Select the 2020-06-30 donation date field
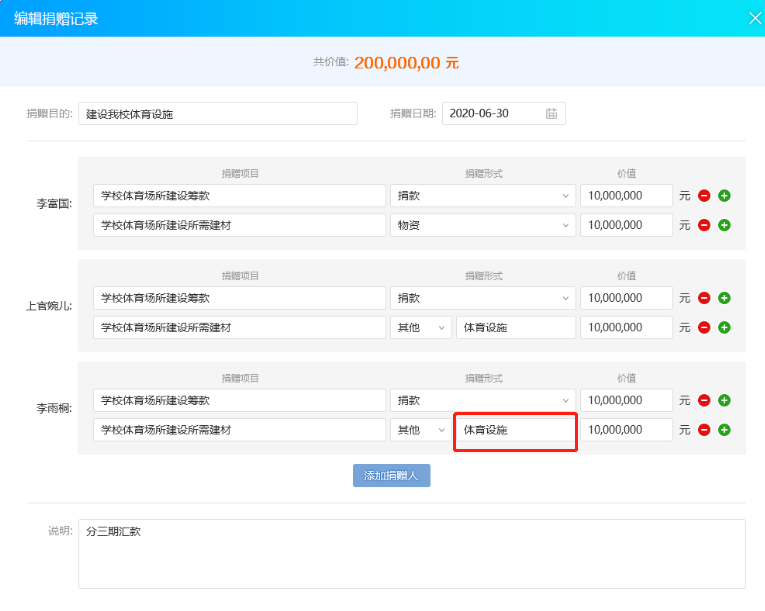 (x=503, y=114)
